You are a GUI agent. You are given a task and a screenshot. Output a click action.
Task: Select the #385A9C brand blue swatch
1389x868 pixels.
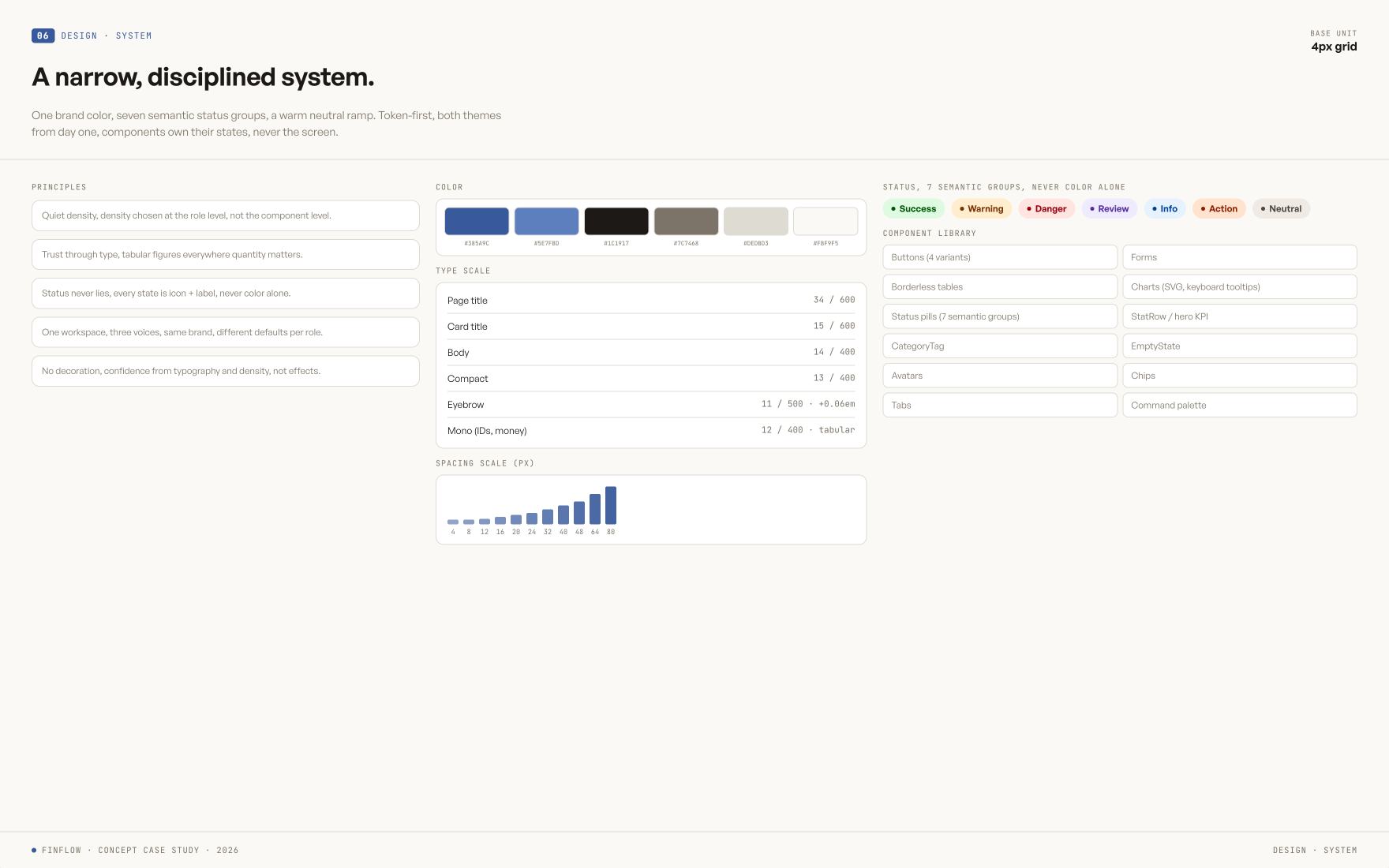477,221
